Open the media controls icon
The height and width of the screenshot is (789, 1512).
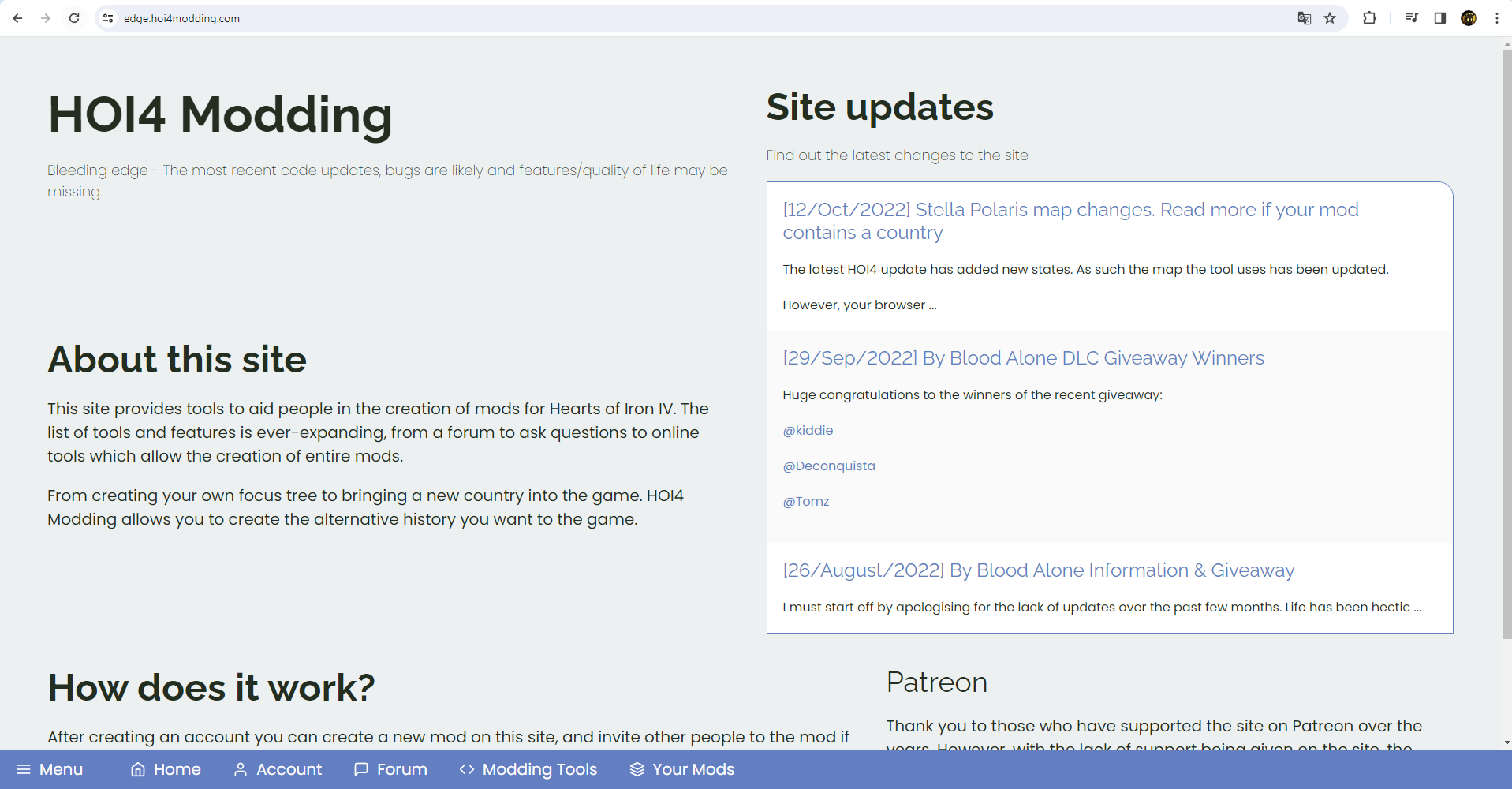[1412, 18]
